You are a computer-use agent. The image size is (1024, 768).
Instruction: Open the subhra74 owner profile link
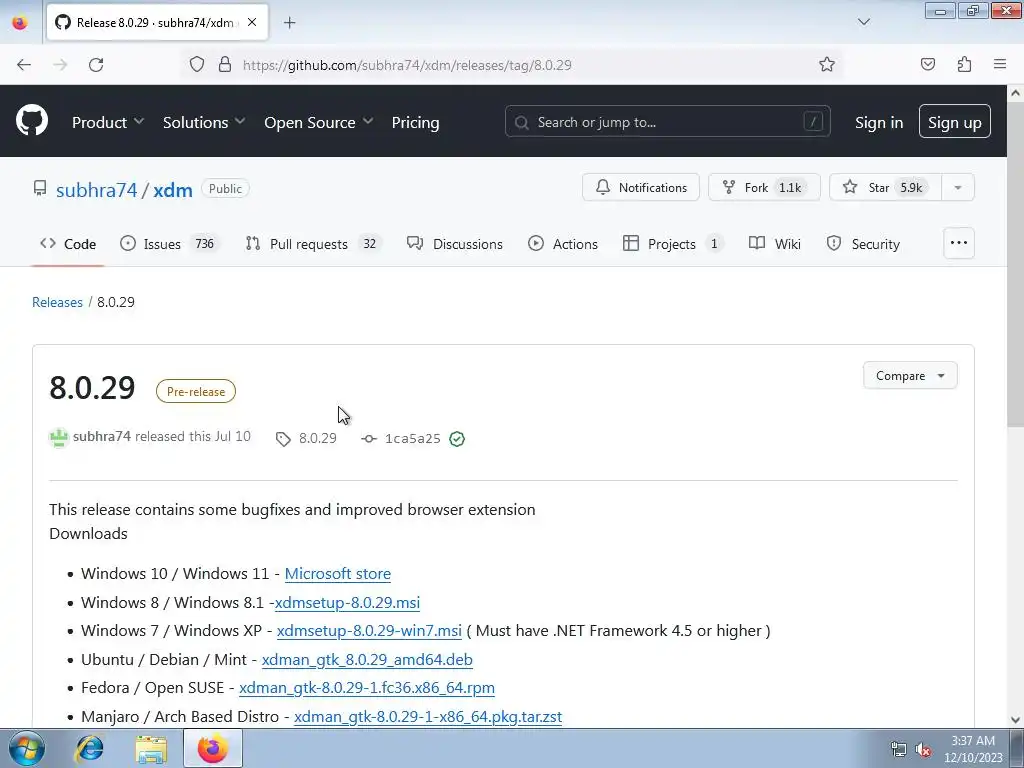[97, 190]
